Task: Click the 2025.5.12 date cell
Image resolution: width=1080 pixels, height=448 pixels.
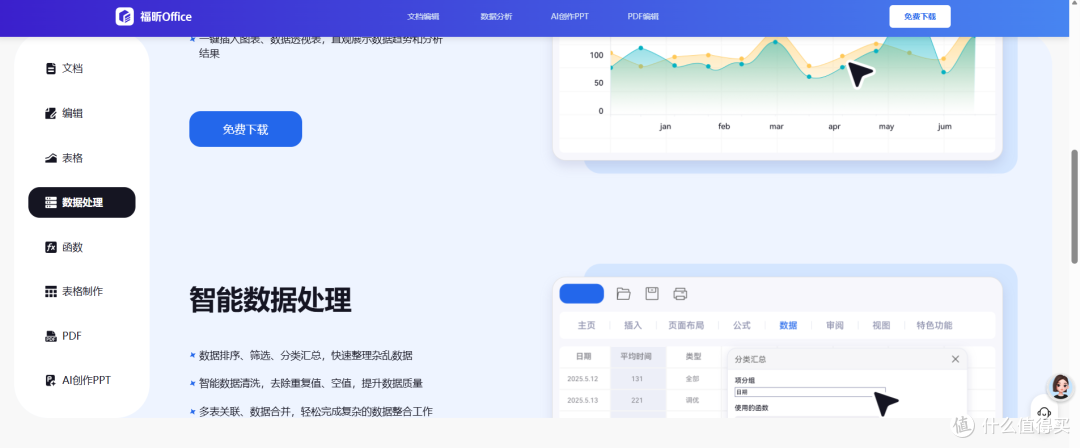Action: 583,378
